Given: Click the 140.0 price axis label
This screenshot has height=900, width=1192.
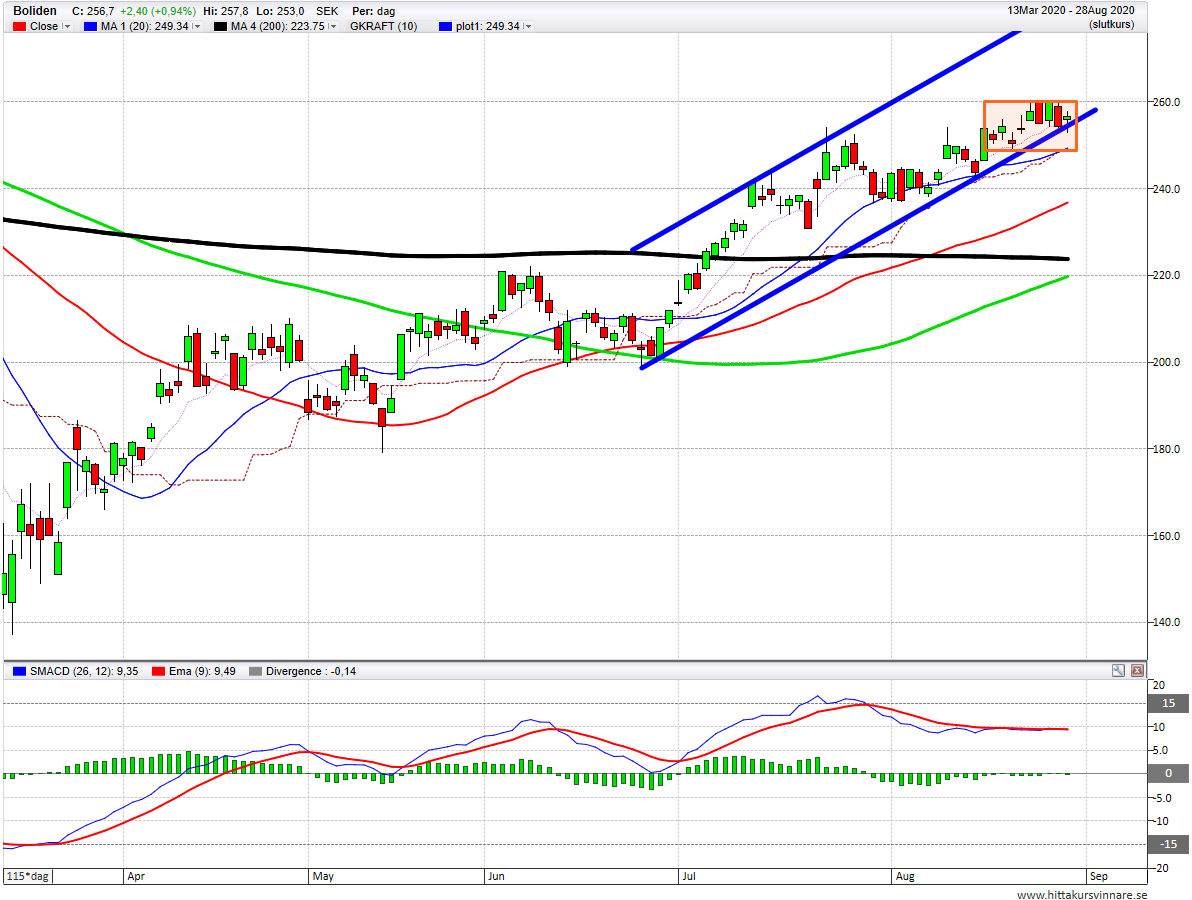Looking at the screenshot, I should tap(1166, 622).
